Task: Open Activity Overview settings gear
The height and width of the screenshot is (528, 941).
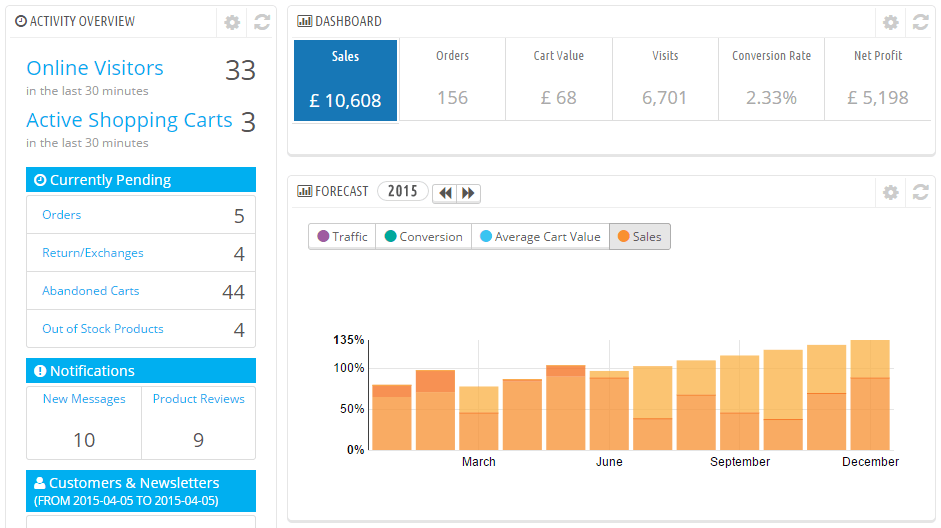Action: (232, 23)
